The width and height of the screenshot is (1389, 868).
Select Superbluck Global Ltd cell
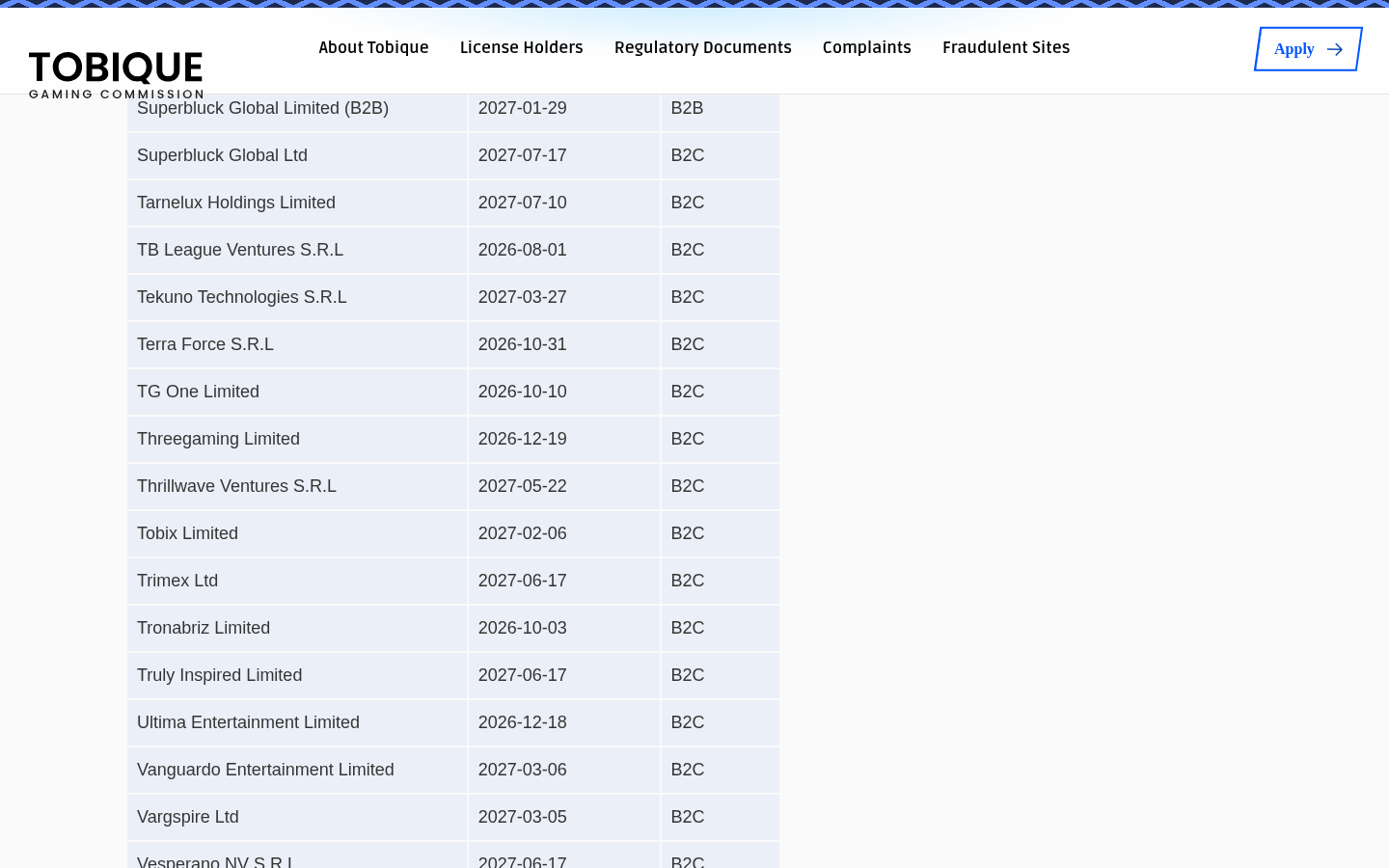(297, 155)
